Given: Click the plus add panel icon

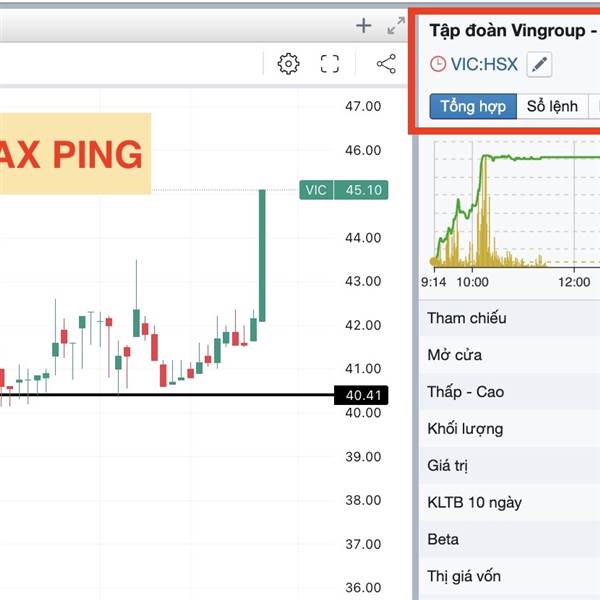Looking at the screenshot, I should (x=364, y=26).
